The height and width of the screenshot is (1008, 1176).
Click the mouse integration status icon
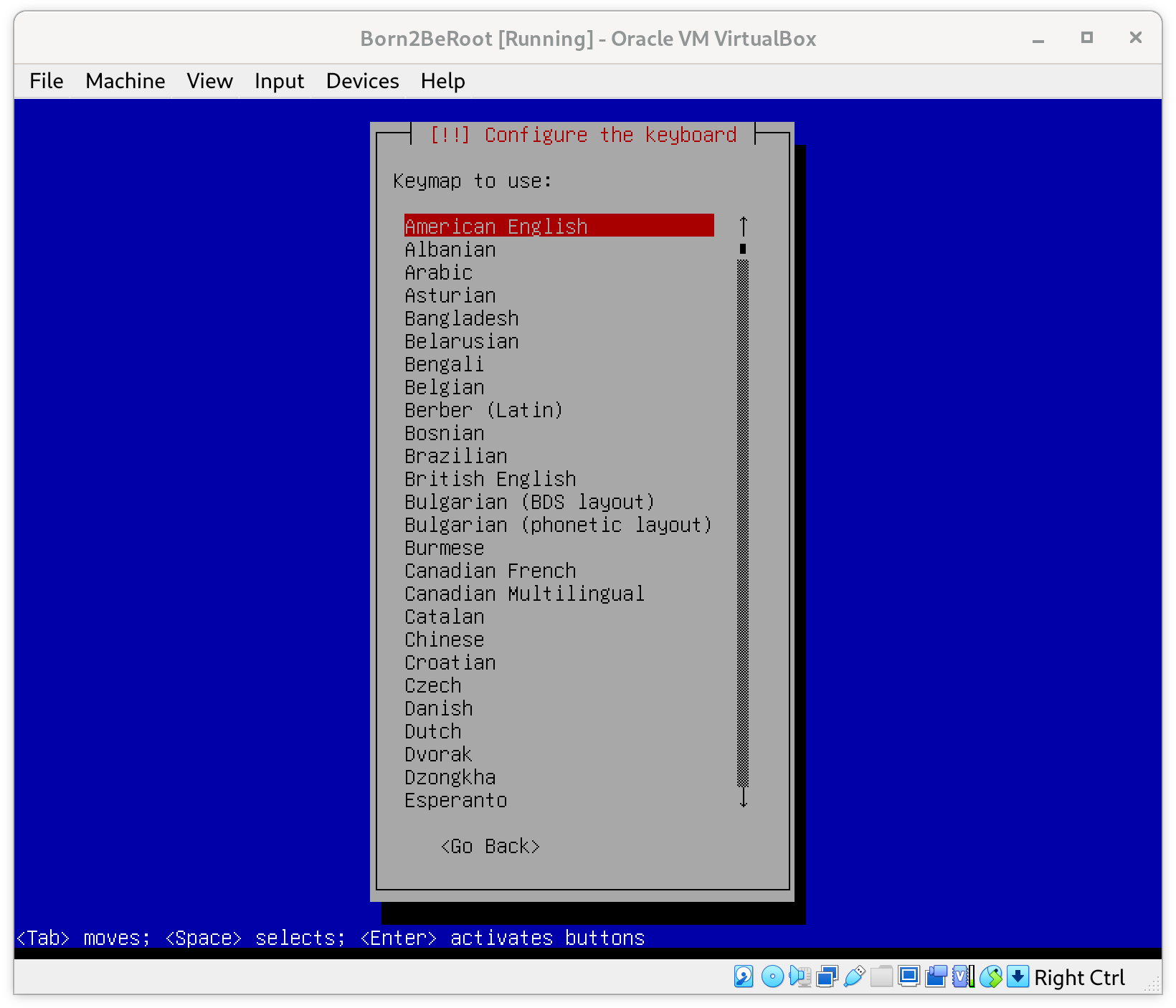point(990,976)
